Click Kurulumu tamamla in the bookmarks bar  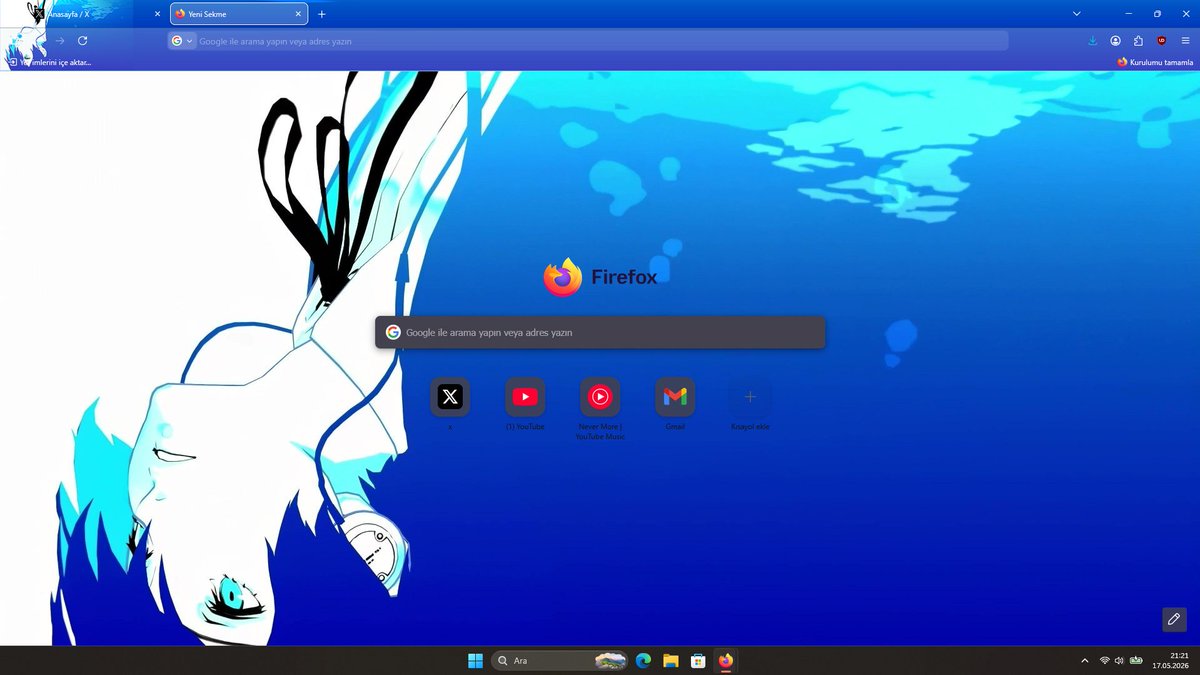pos(1155,62)
